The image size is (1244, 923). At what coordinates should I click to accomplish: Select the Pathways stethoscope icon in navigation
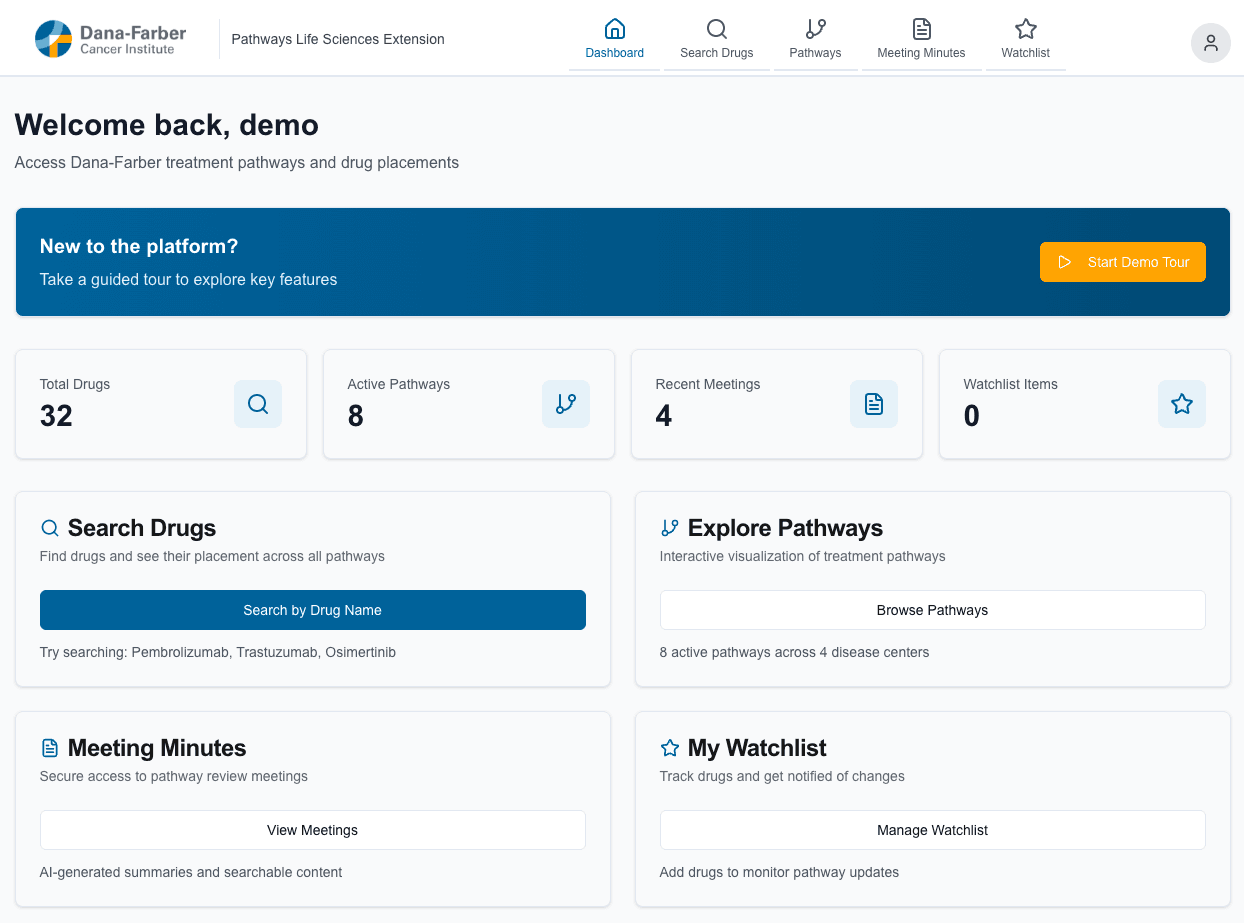[x=815, y=28]
